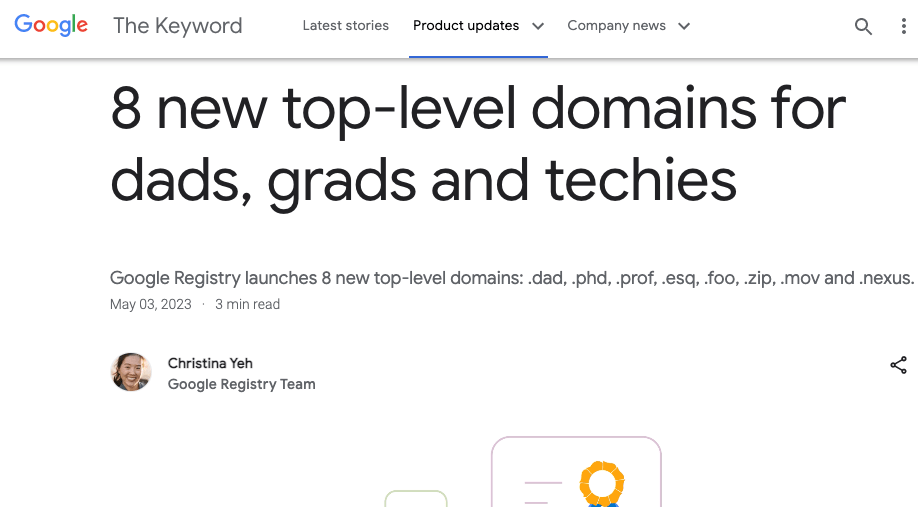Click the May 03, 2023 publish date

click(x=149, y=304)
